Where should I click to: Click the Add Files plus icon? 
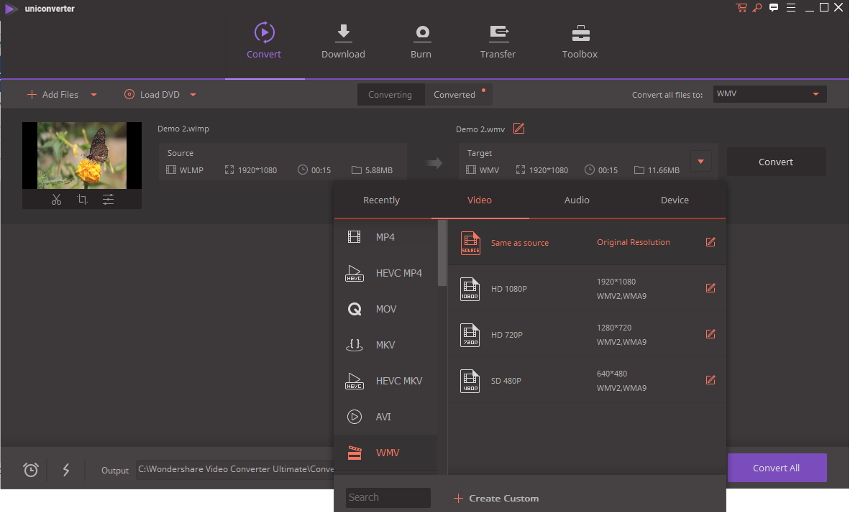[32, 94]
